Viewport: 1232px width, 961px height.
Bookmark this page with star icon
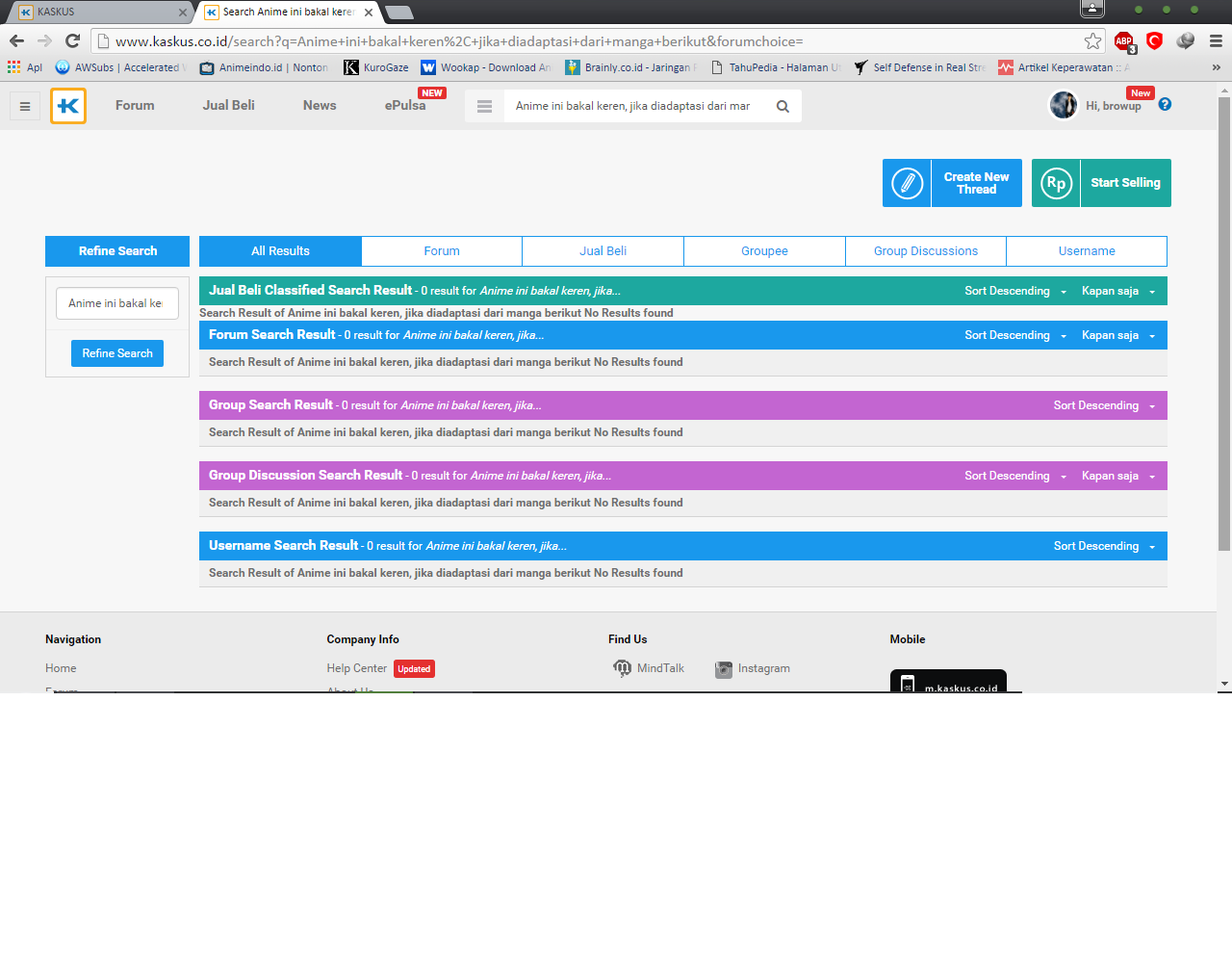pos(1092,40)
